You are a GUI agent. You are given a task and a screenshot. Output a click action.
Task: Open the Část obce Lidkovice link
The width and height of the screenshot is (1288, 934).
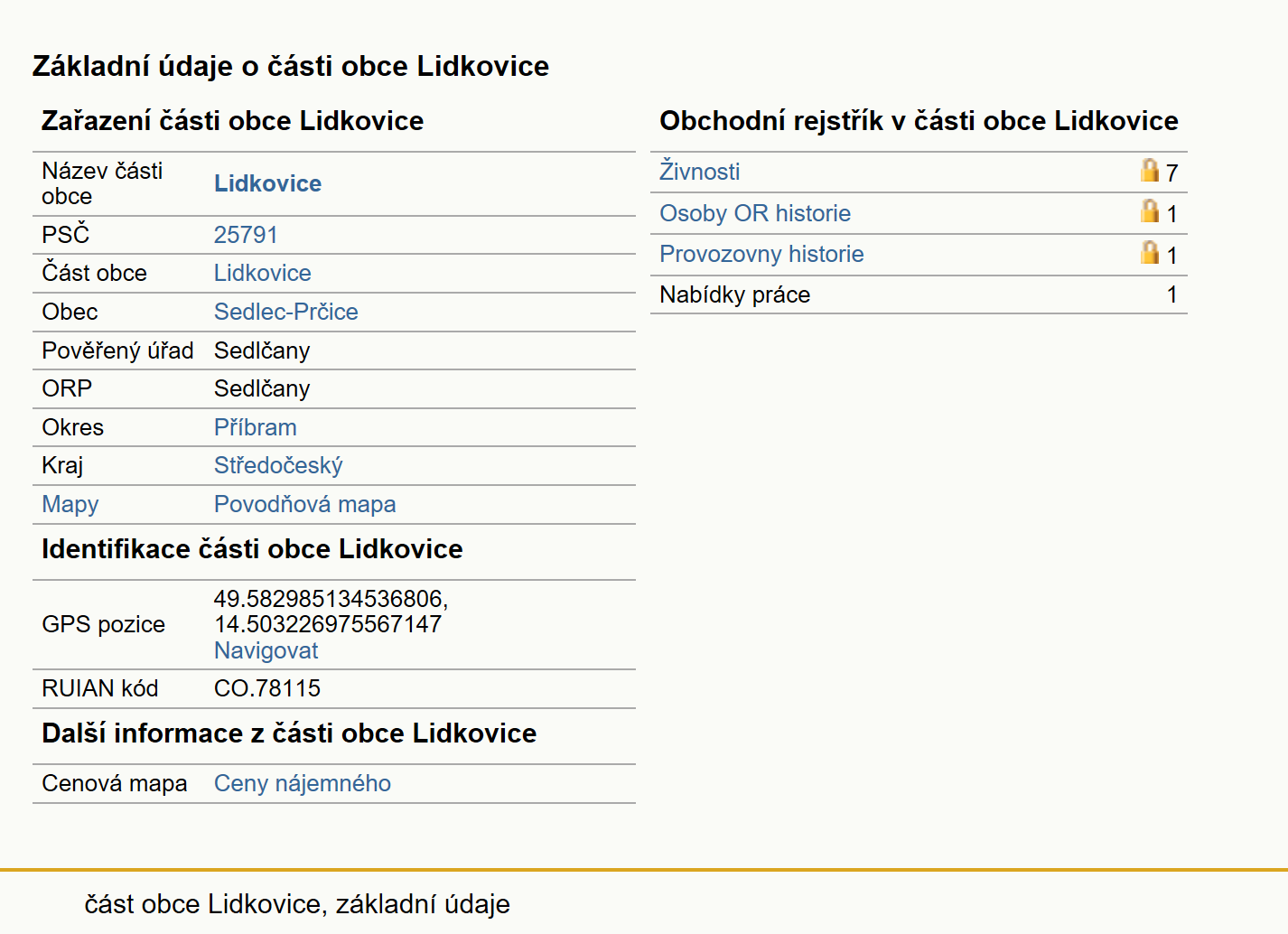point(262,273)
